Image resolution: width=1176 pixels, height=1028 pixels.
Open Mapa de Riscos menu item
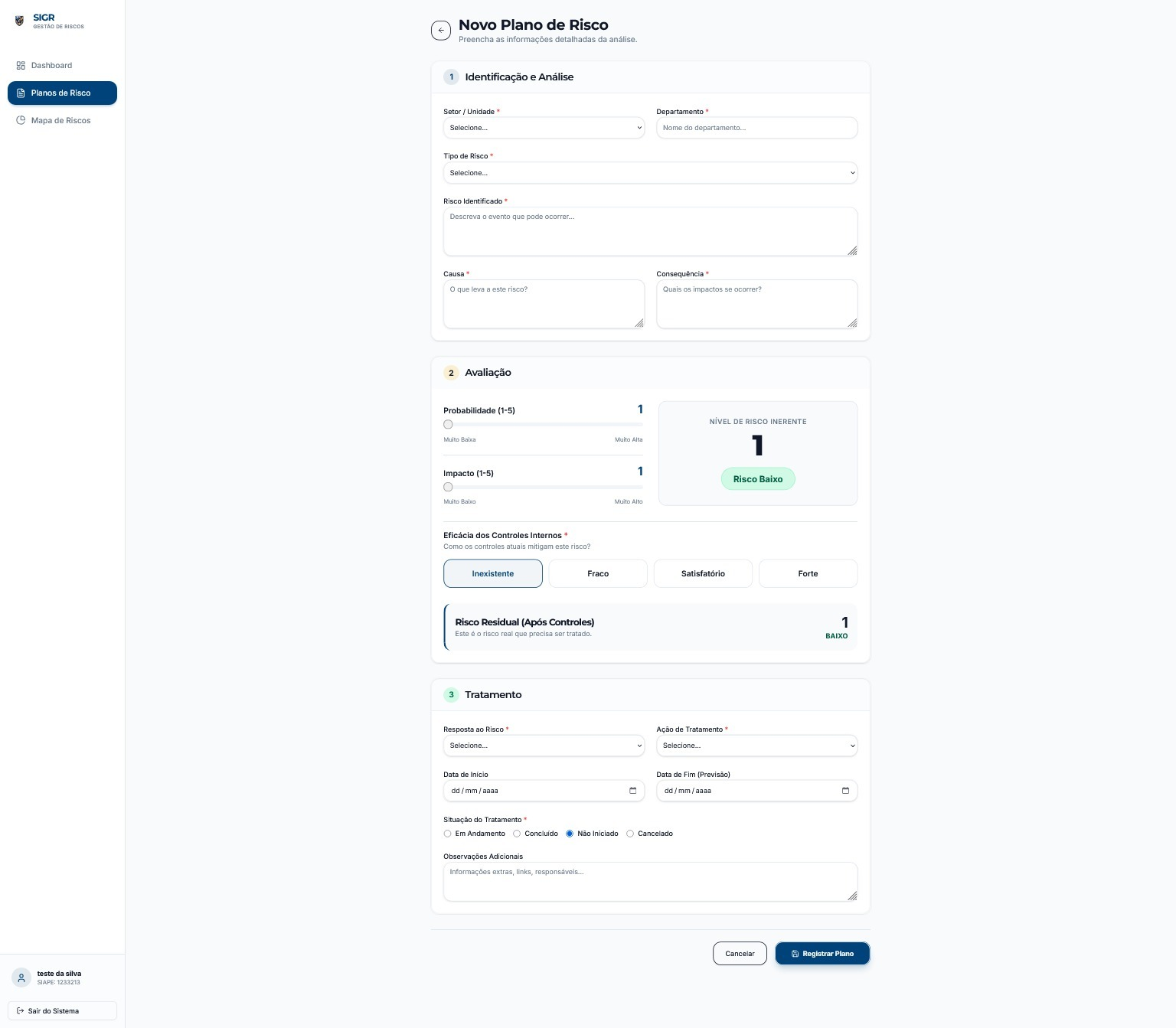60,120
